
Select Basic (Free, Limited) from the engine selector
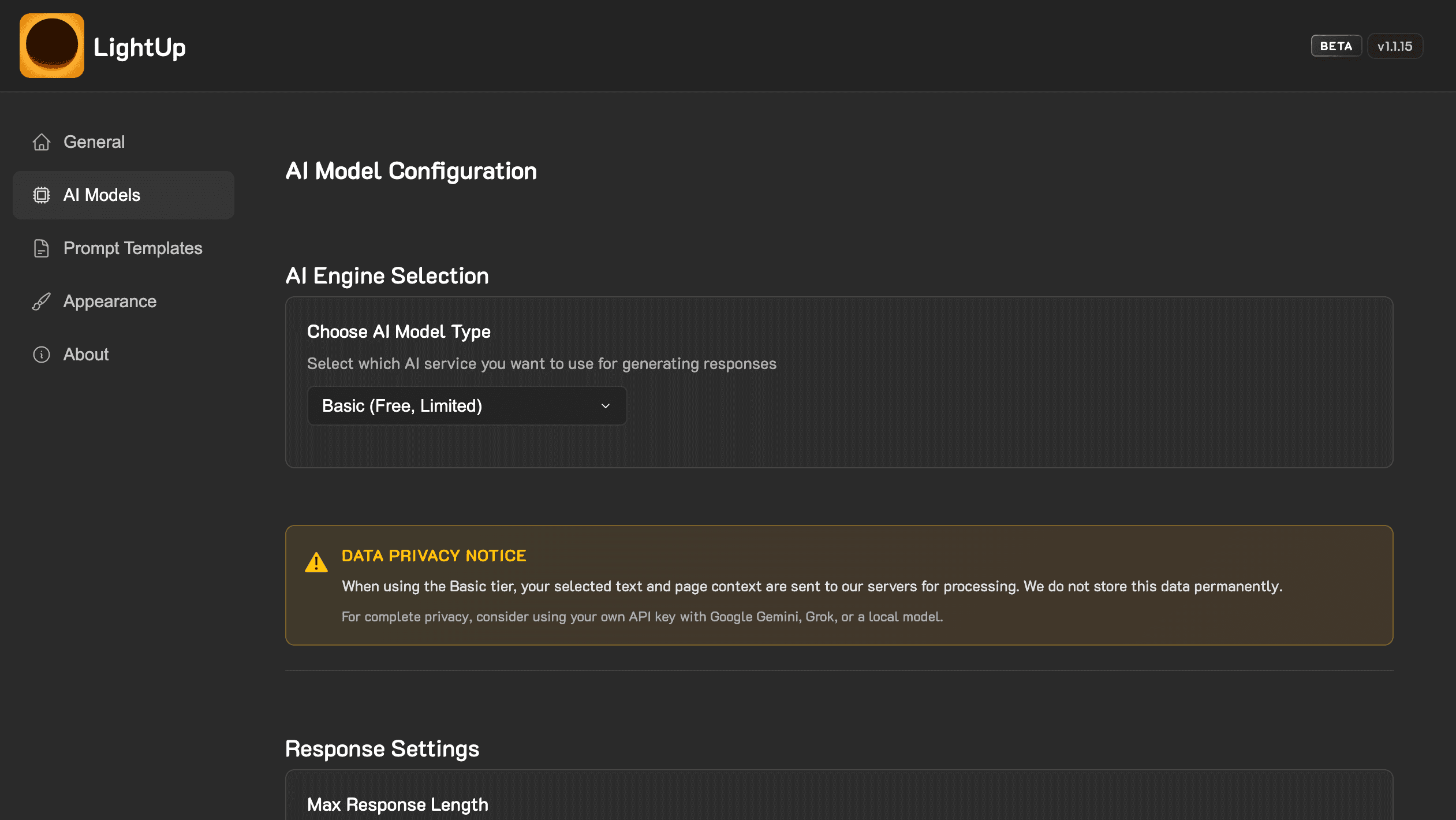point(466,405)
